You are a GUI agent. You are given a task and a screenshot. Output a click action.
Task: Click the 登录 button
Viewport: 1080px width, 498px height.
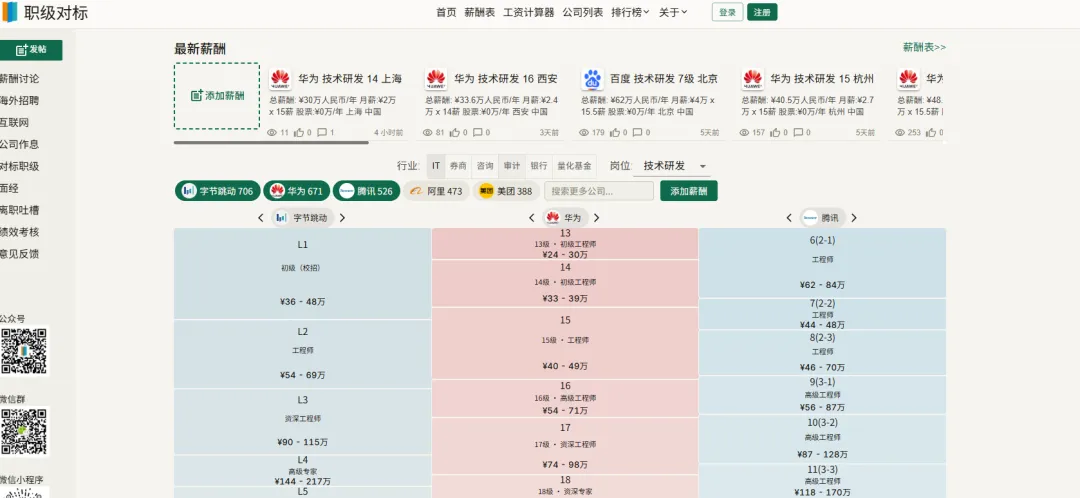[x=727, y=12]
